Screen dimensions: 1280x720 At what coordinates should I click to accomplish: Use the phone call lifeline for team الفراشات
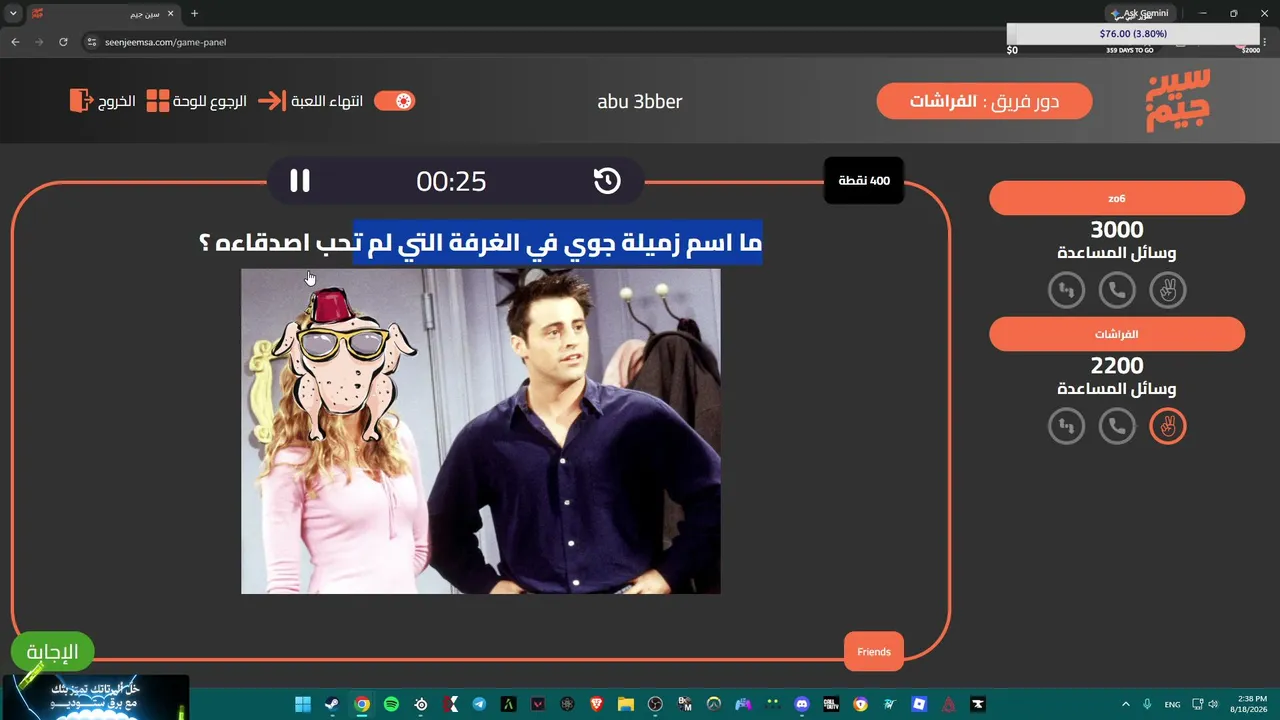1117,426
